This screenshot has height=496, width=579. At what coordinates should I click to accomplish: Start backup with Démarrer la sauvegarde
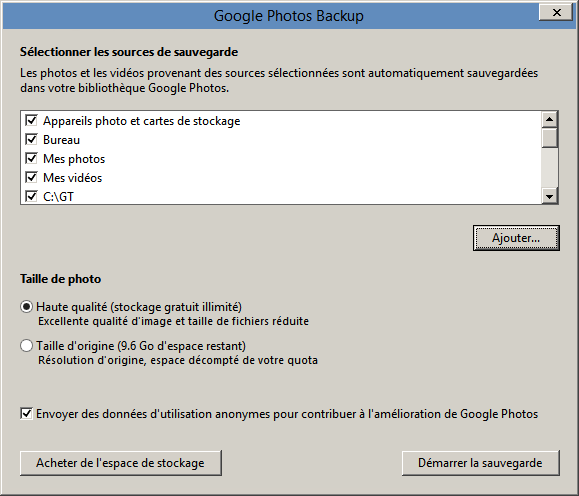(x=480, y=463)
